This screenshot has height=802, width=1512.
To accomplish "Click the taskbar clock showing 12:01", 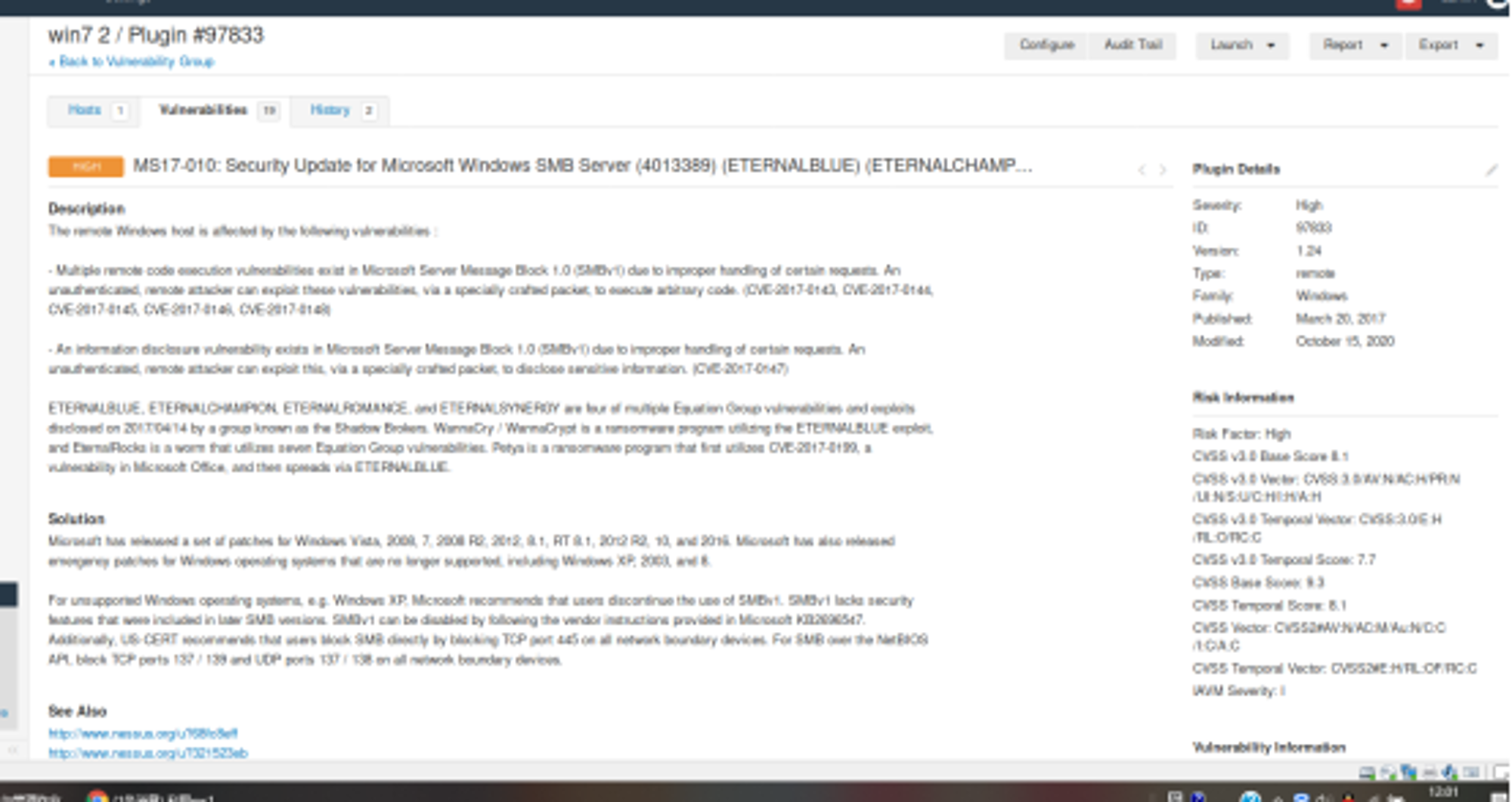I will click(x=1443, y=793).
